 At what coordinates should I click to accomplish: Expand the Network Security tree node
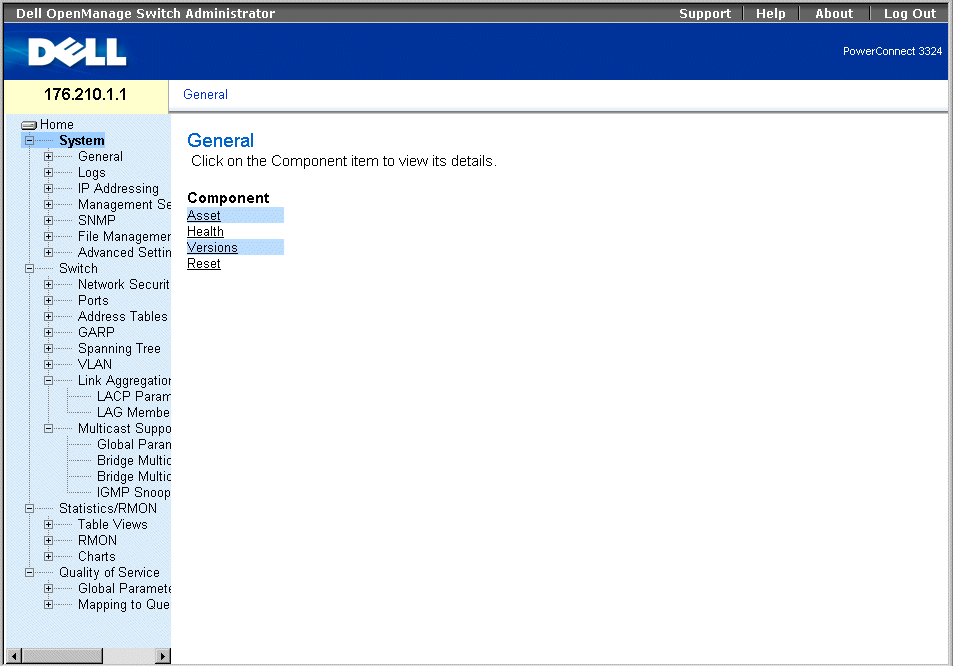pyautogui.click(x=48, y=284)
